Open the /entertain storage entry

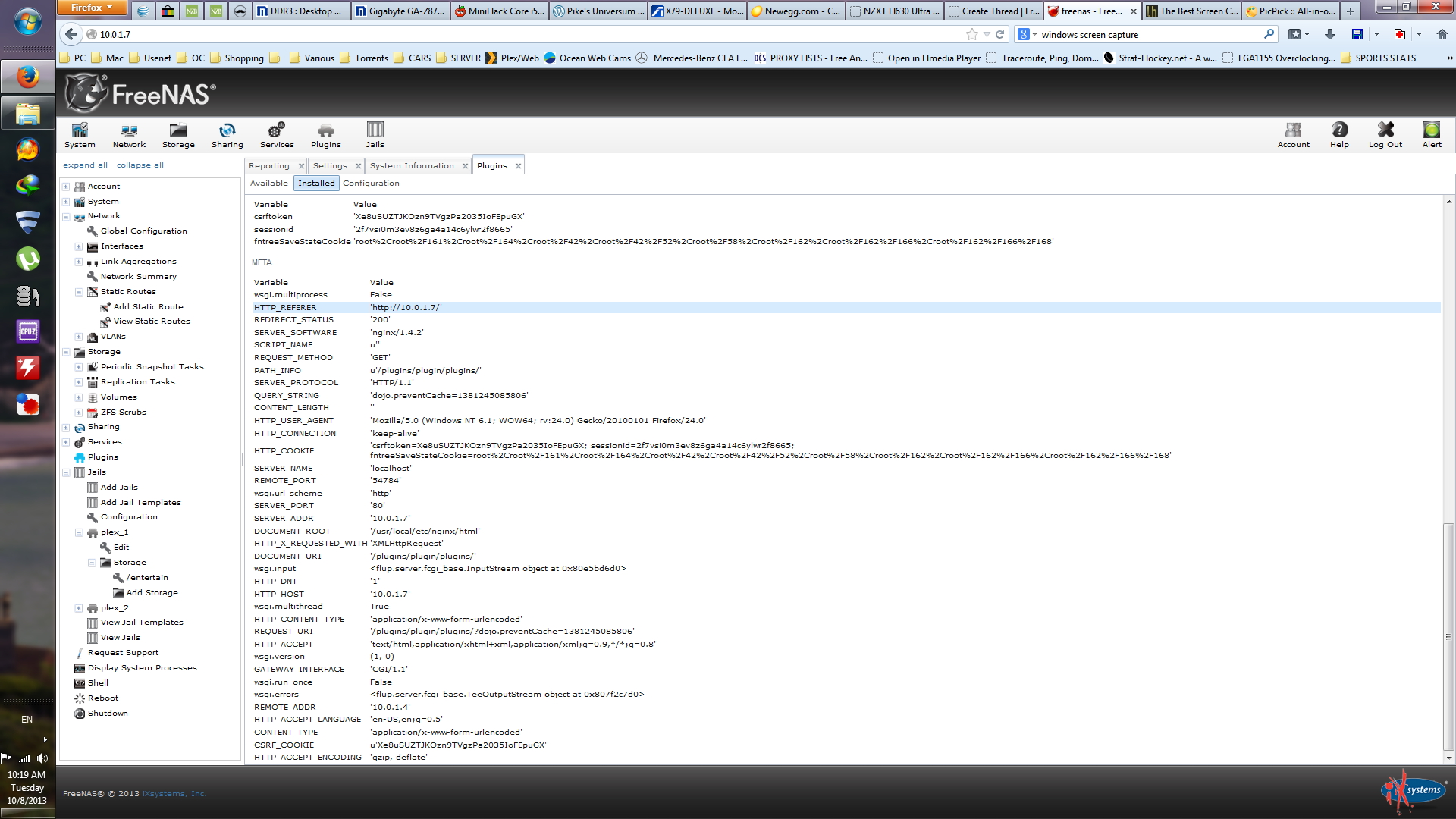(x=147, y=578)
